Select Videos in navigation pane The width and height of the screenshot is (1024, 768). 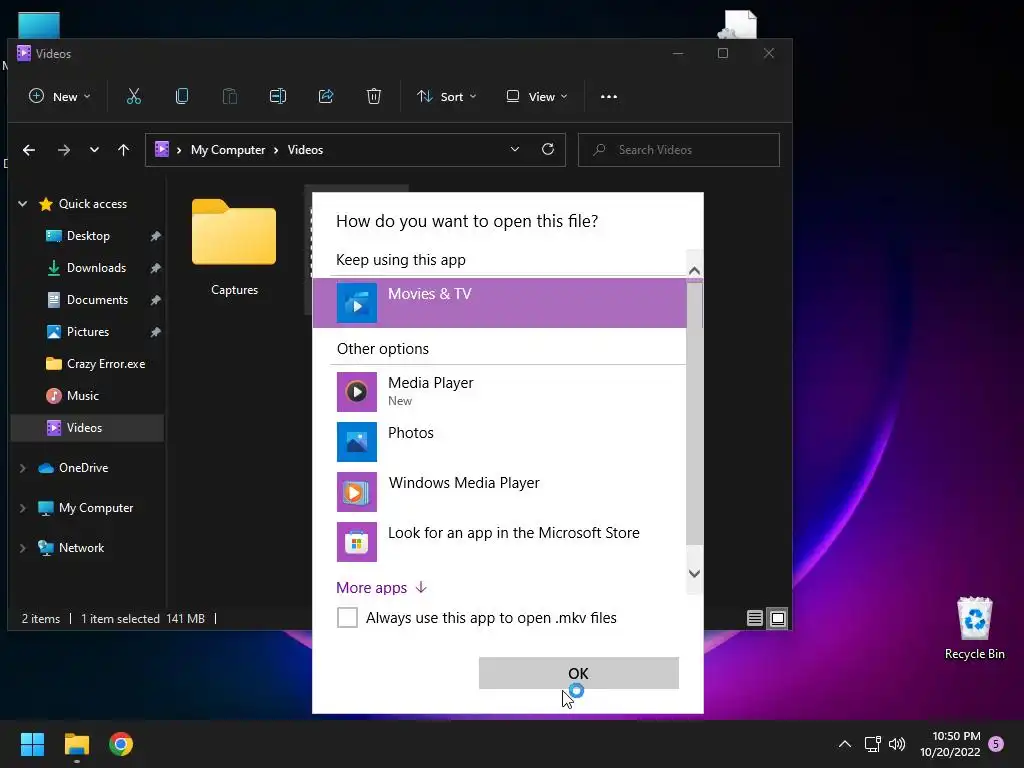pyautogui.click(x=88, y=428)
